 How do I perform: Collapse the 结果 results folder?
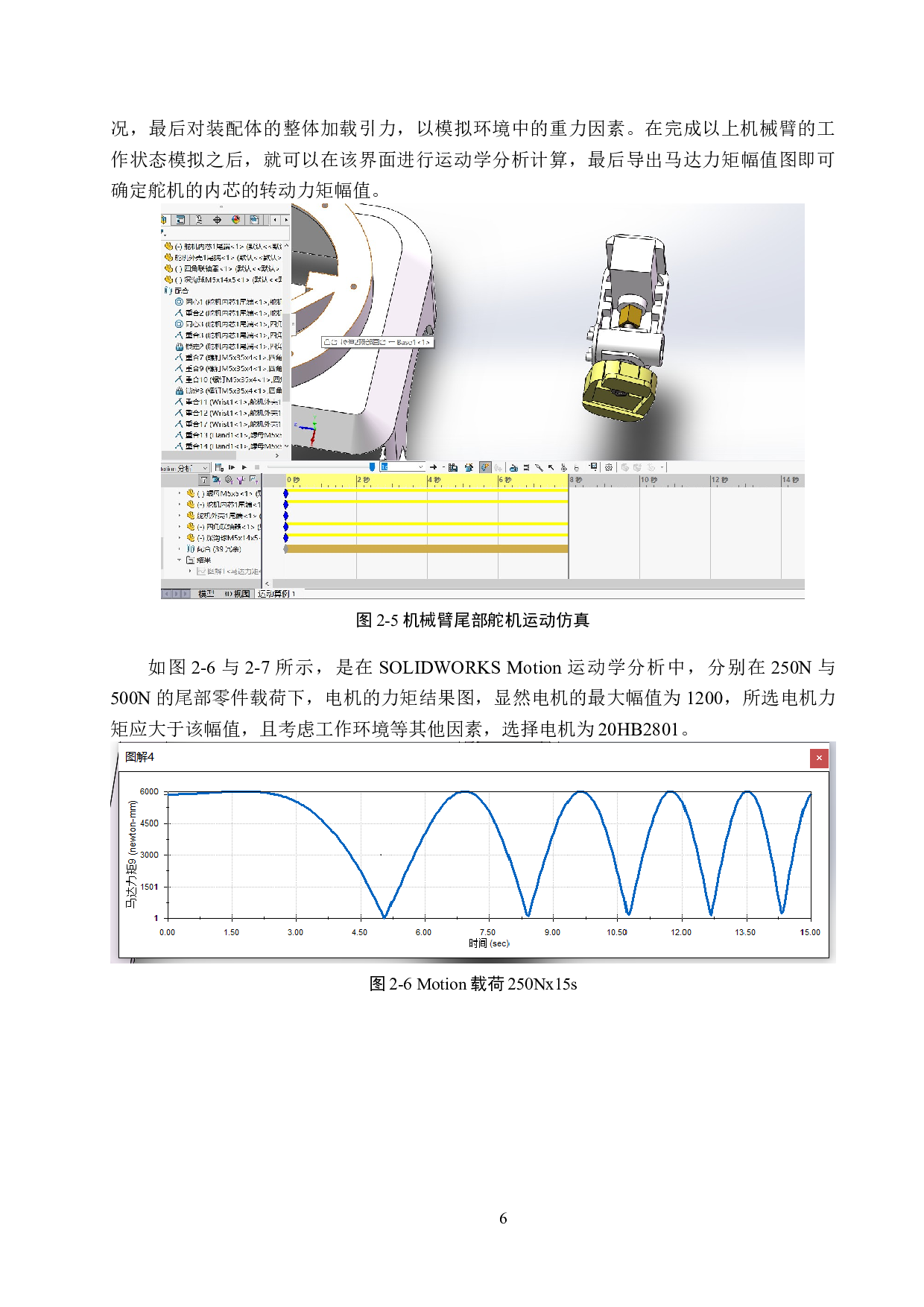180,560
